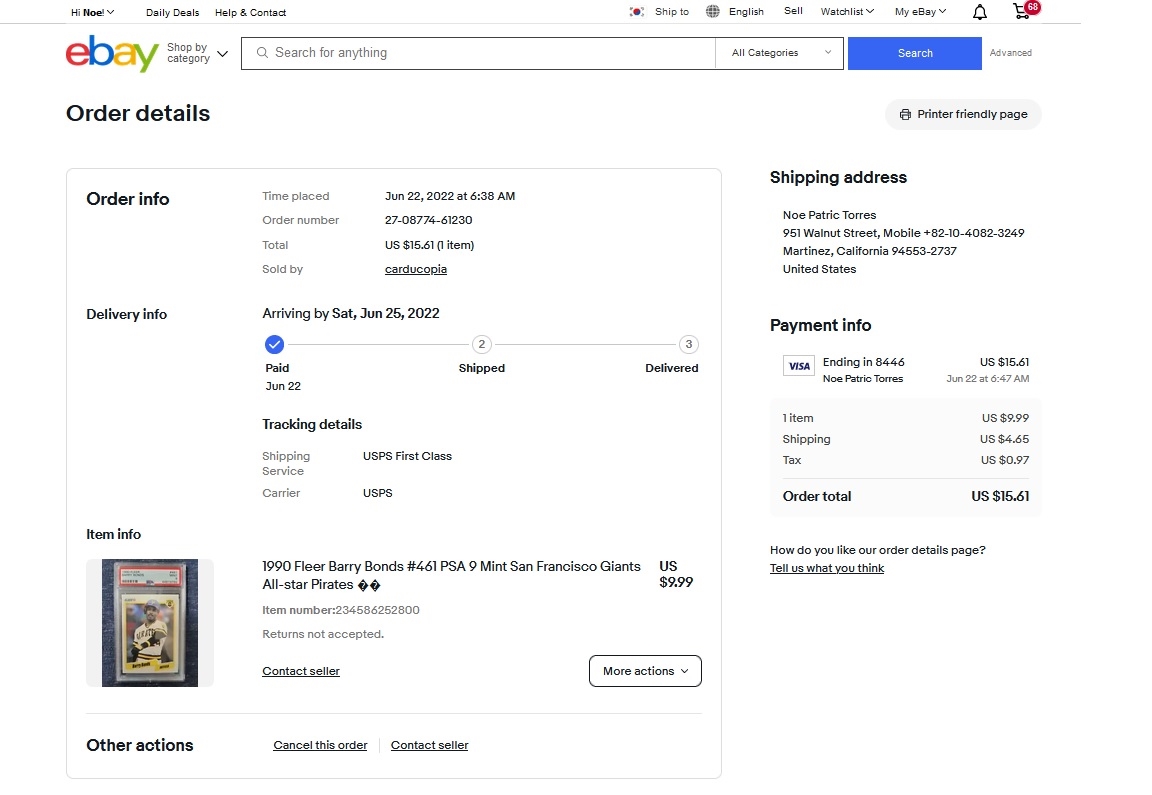Click the printer icon
Image resolution: width=1152 pixels, height=795 pixels.
905,115
